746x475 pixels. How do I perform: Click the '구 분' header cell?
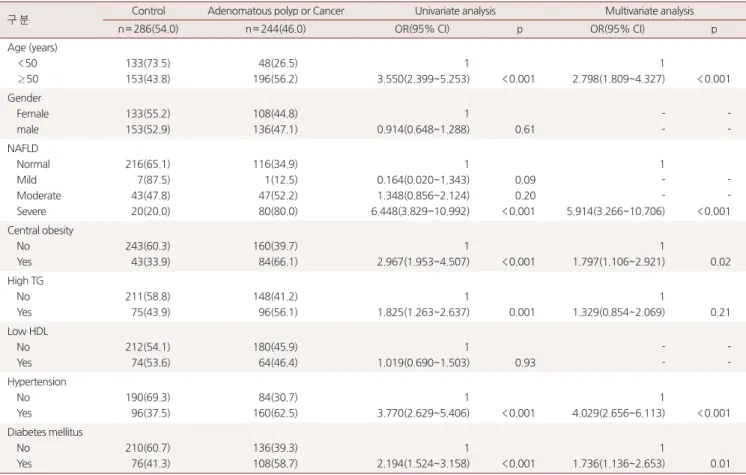pyautogui.click(x=19, y=20)
